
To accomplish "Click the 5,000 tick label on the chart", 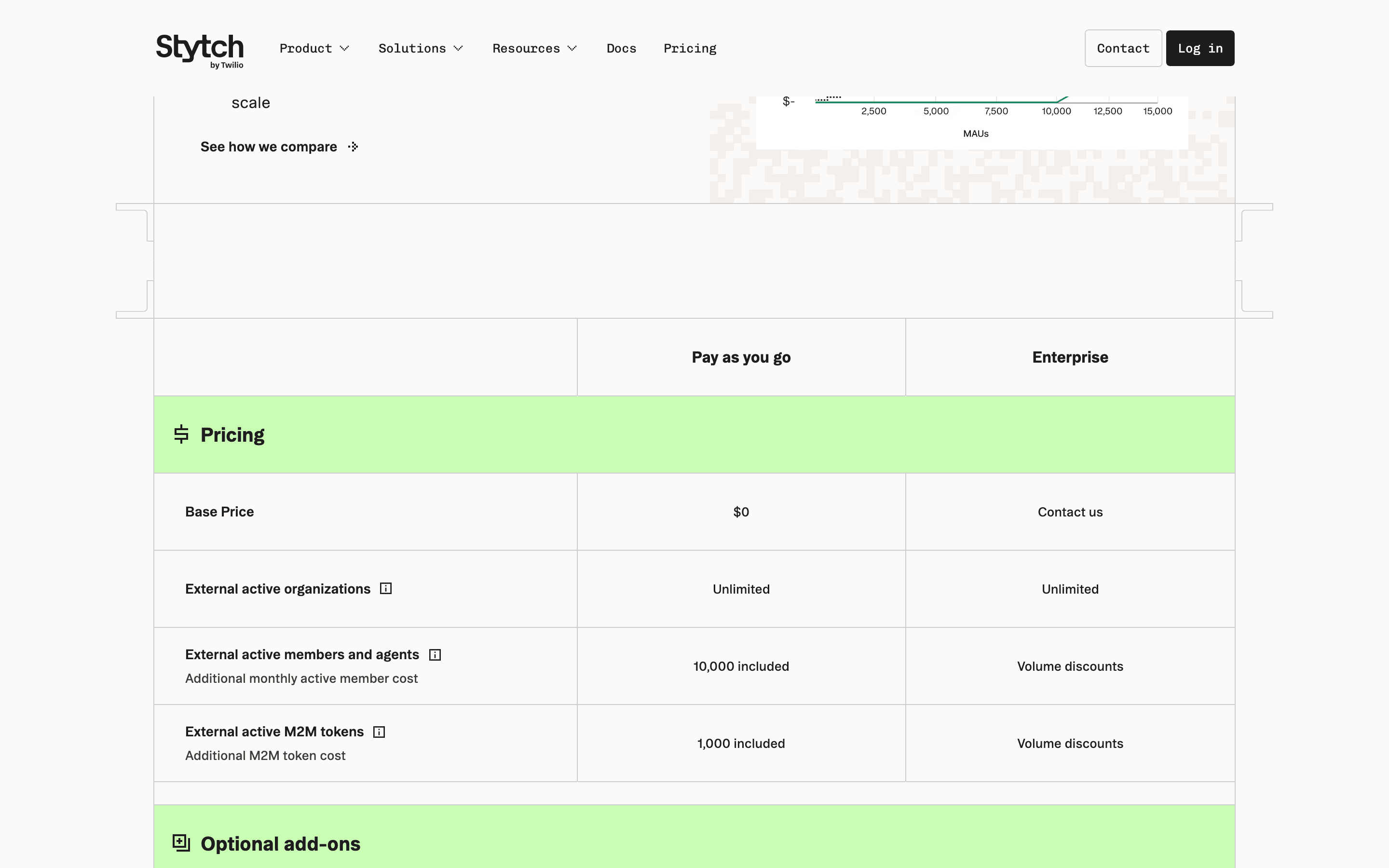I will [x=936, y=111].
